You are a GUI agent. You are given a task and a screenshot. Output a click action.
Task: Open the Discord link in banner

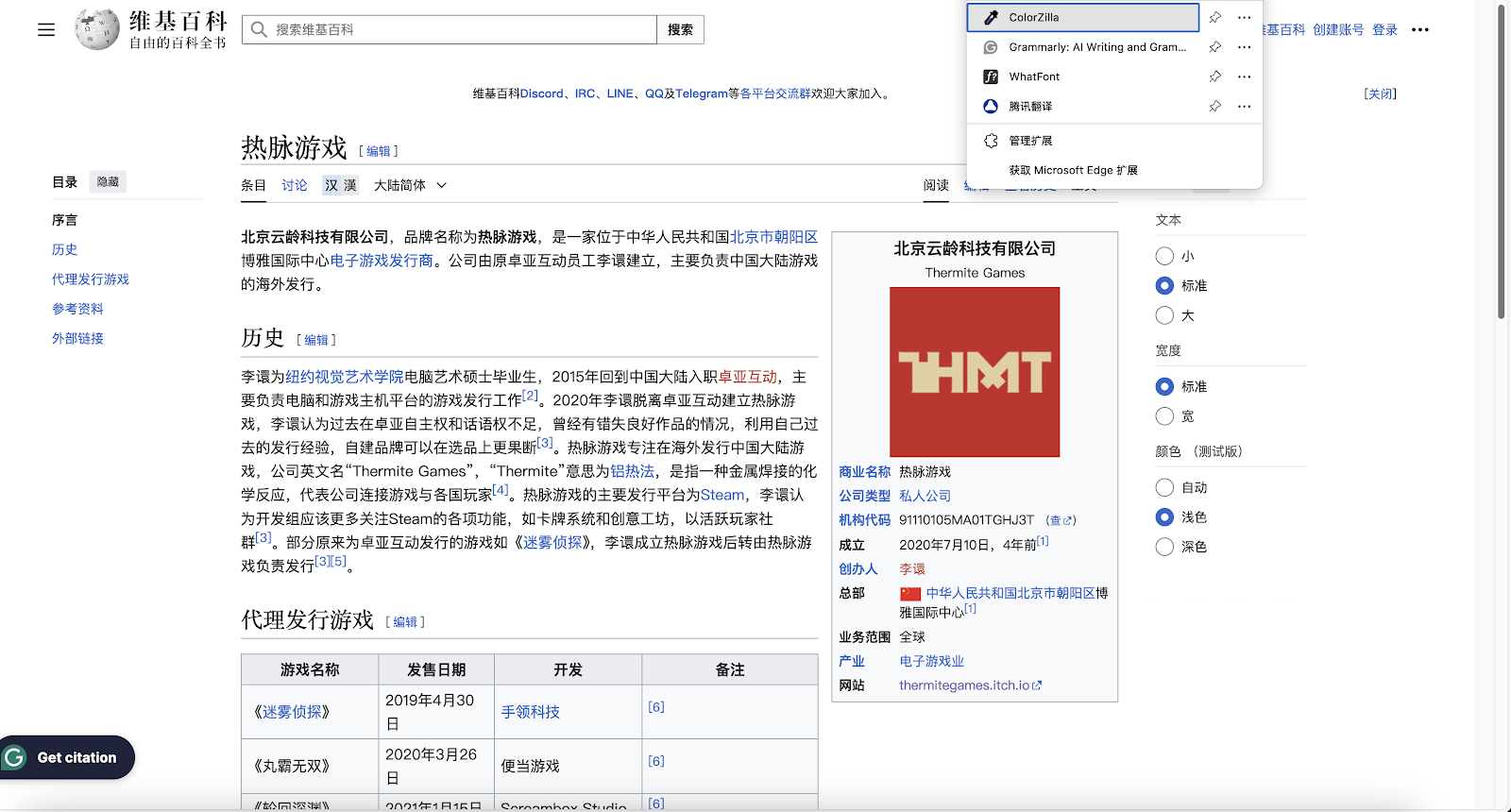[541, 93]
